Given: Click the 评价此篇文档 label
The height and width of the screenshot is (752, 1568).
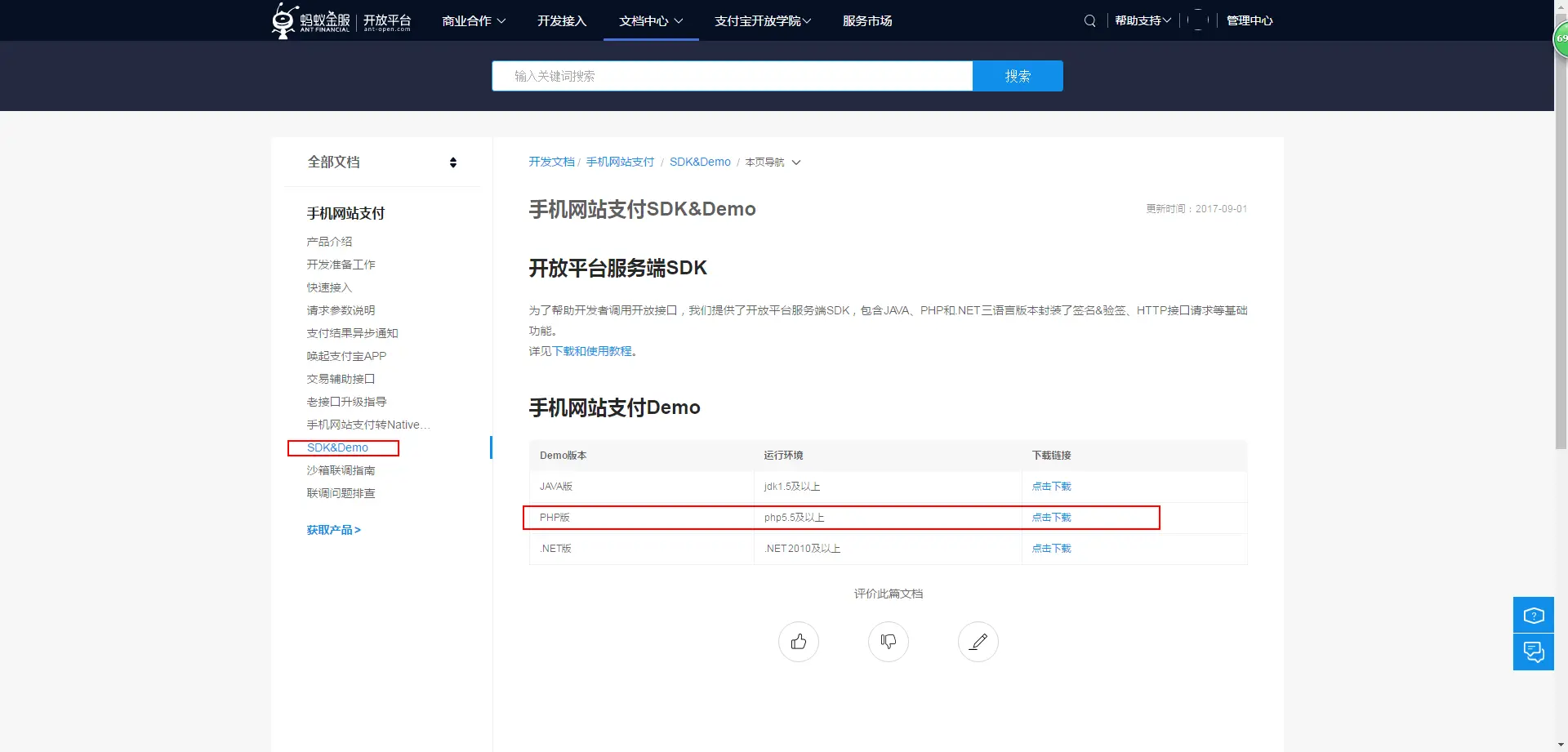Looking at the screenshot, I should (x=889, y=594).
